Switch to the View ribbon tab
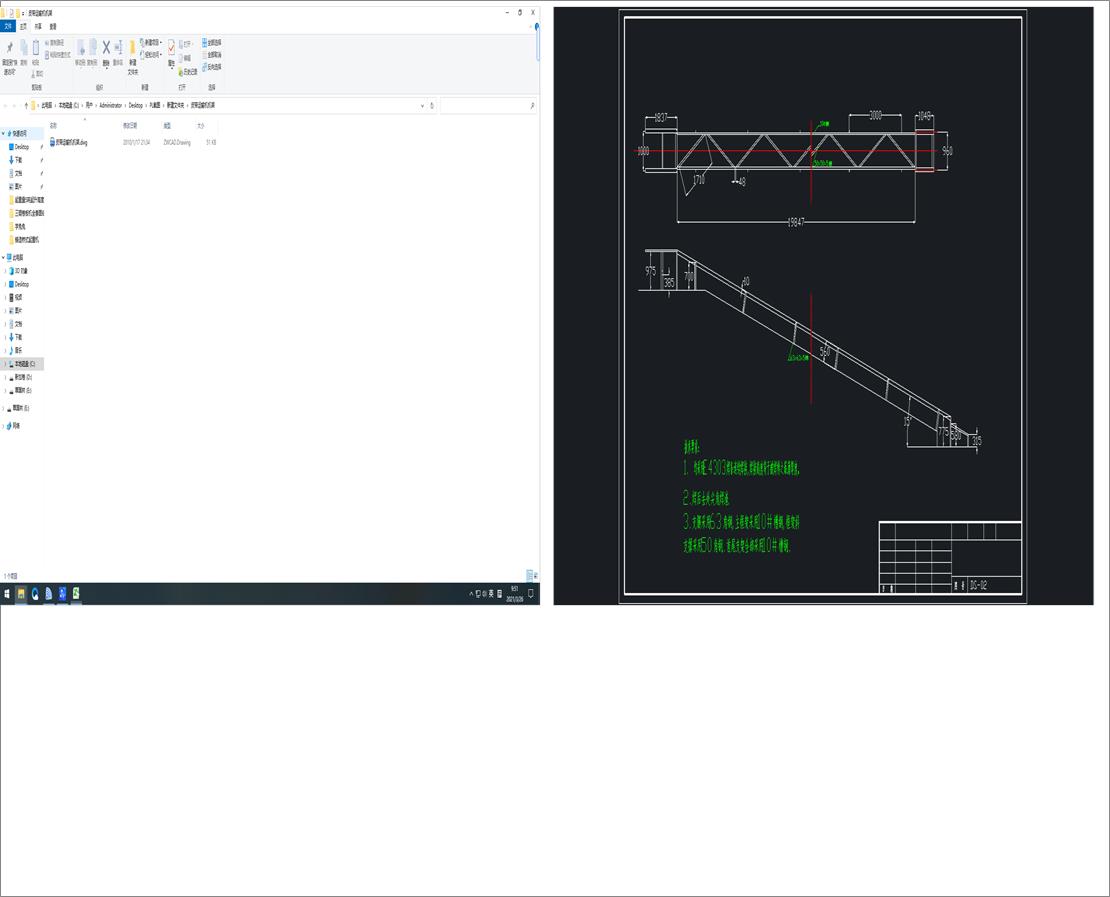Image resolution: width=1110 pixels, height=897 pixels. coord(53,26)
